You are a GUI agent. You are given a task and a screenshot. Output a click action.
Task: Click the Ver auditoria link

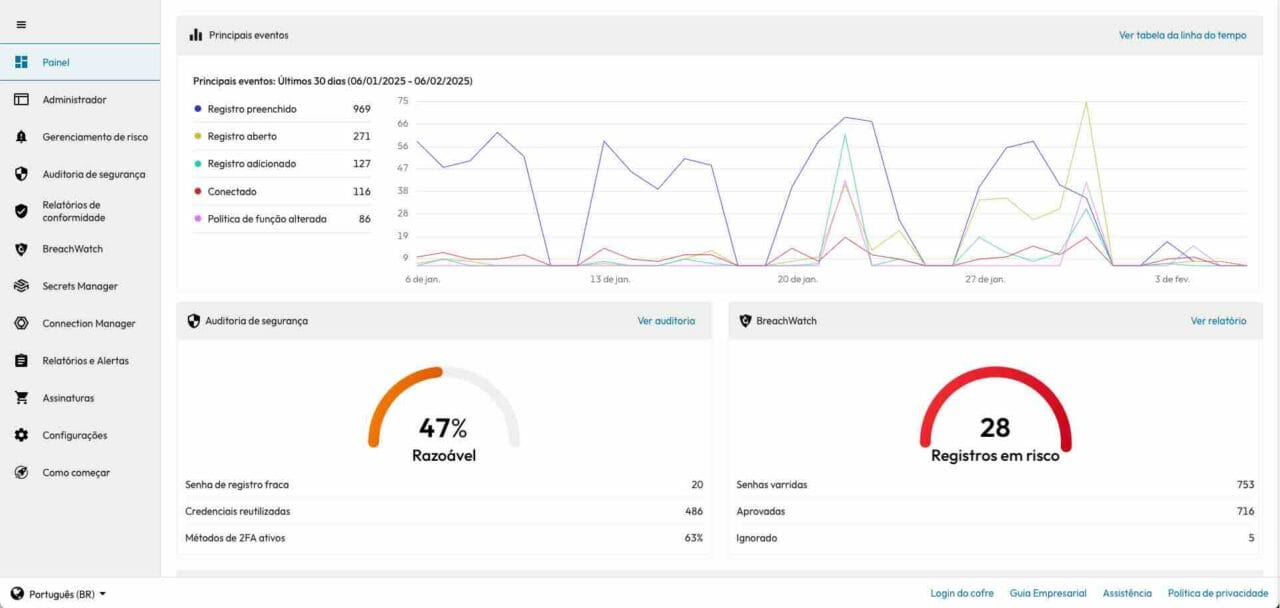[666, 321]
